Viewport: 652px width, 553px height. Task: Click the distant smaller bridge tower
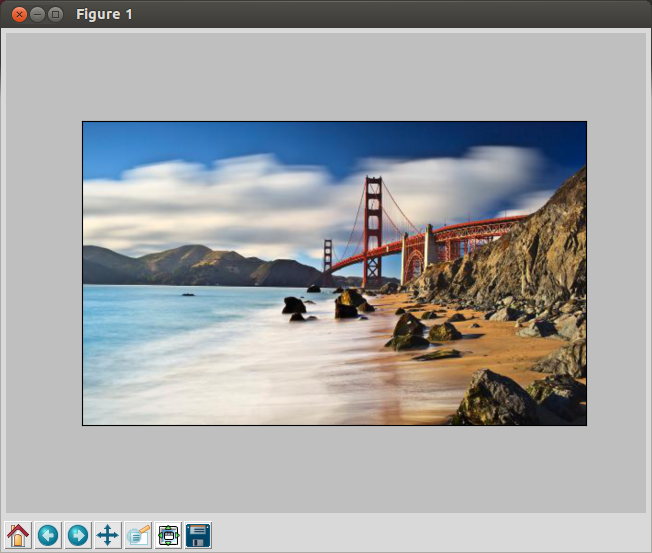click(327, 258)
